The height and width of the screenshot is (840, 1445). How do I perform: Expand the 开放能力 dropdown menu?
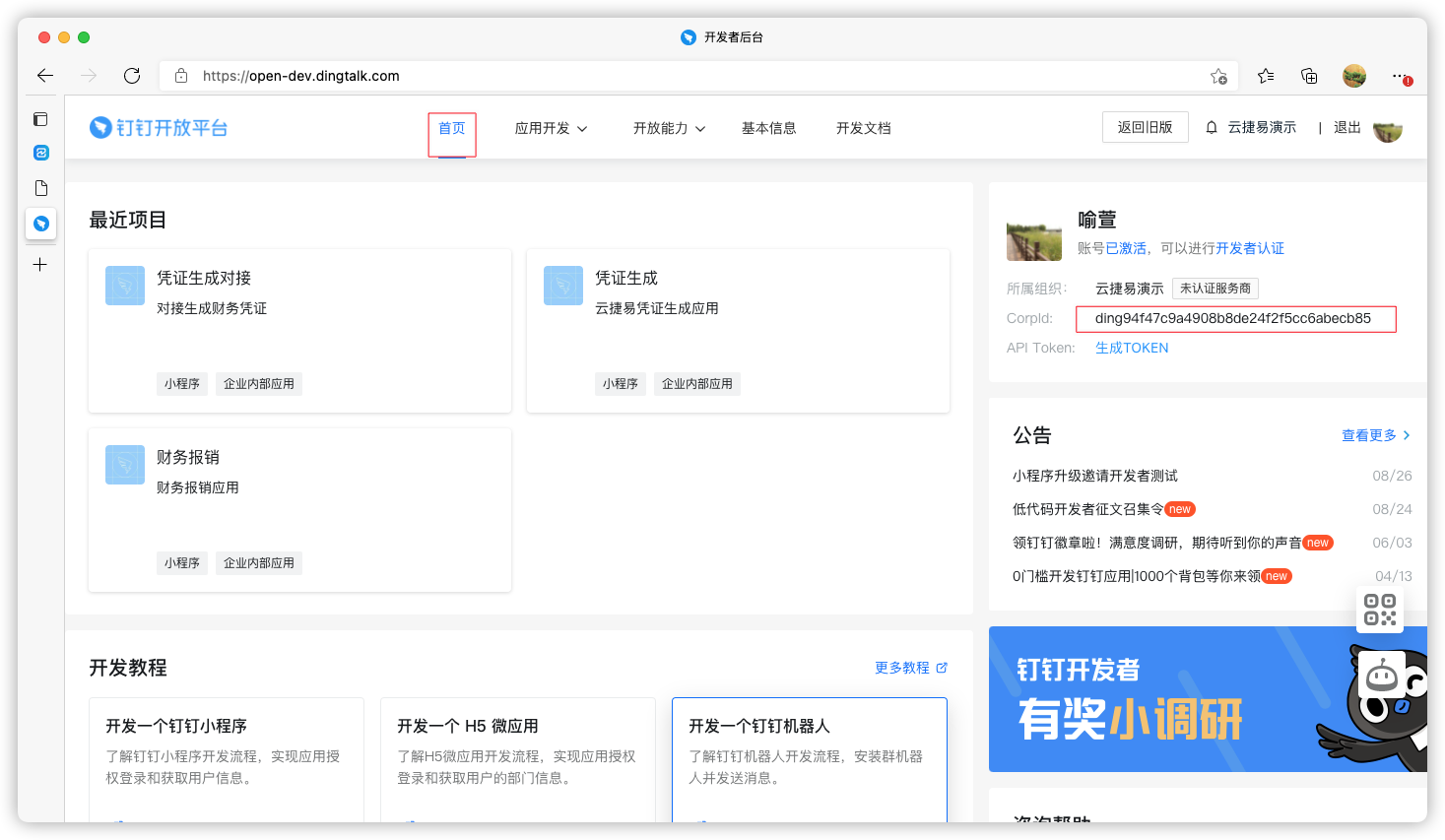click(669, 128)
